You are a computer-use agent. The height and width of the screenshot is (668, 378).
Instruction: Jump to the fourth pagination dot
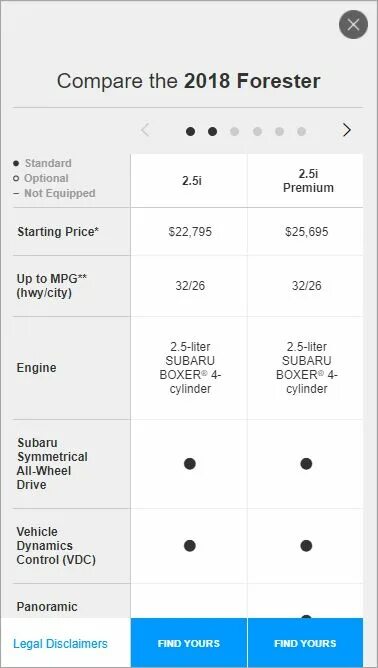(257, 132)
